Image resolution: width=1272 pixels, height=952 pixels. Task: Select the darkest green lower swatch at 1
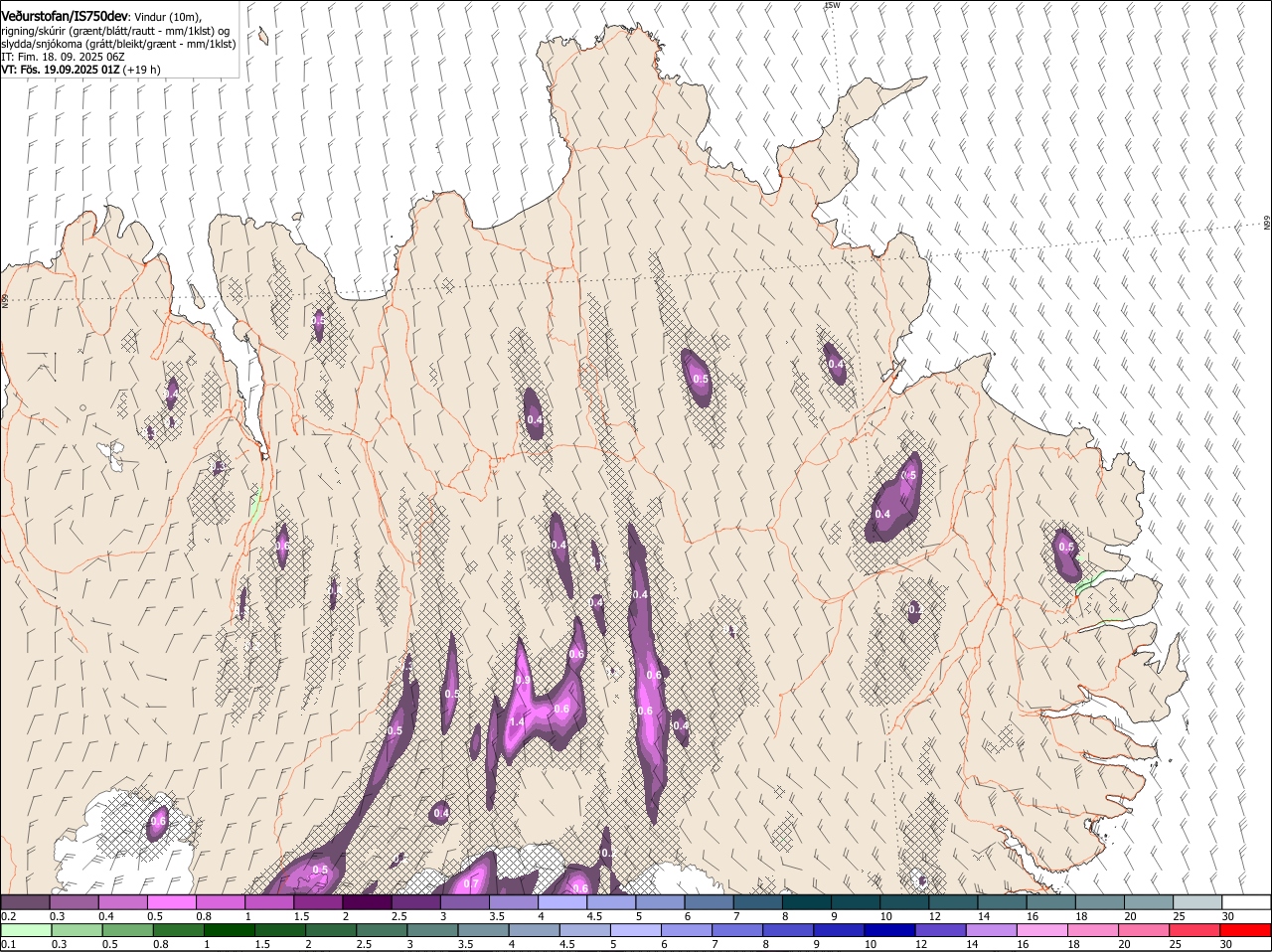(x=229, y=930)
